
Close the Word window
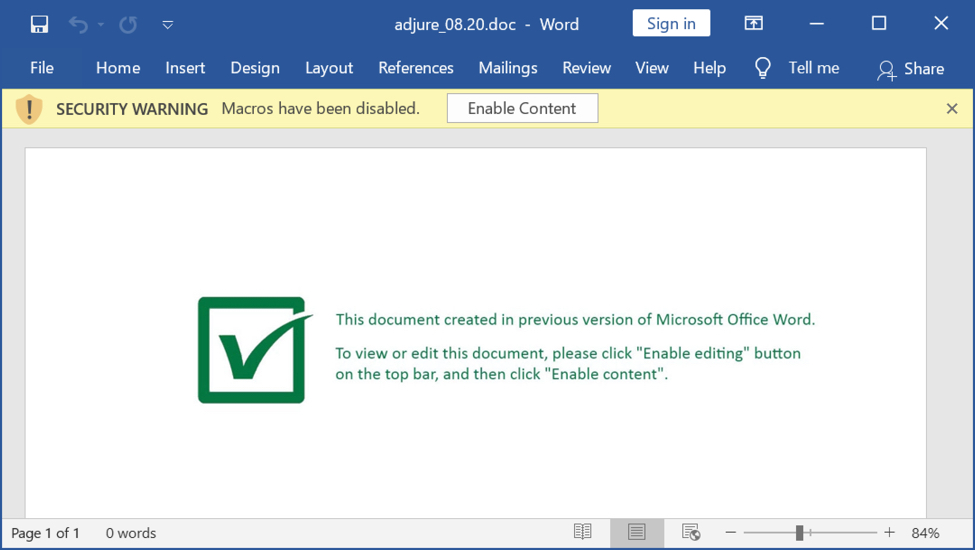tap(941, 24)
